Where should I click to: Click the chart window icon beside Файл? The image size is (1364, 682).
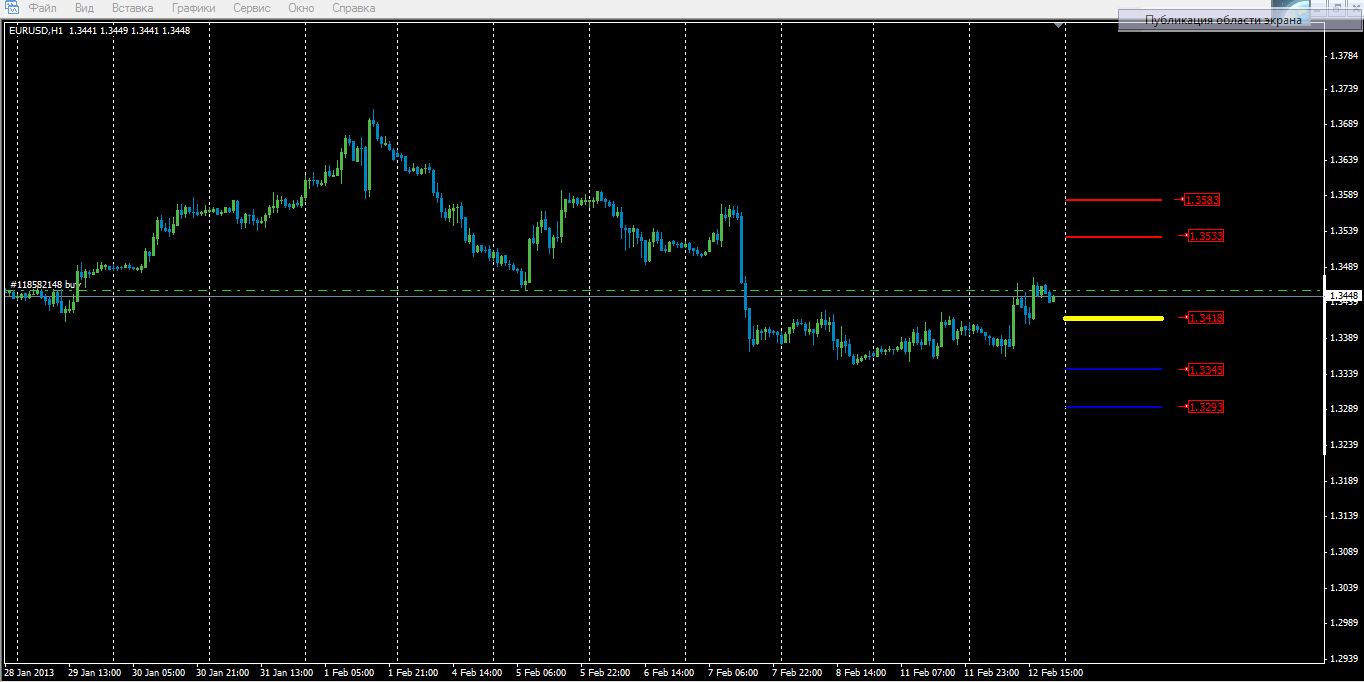click(x=13, y=8)
